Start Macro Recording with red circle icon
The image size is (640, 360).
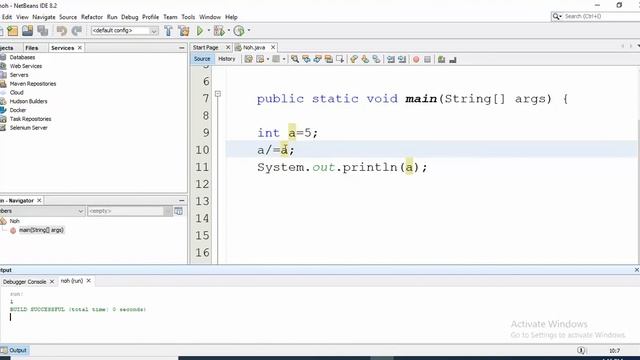coord(416,60)
